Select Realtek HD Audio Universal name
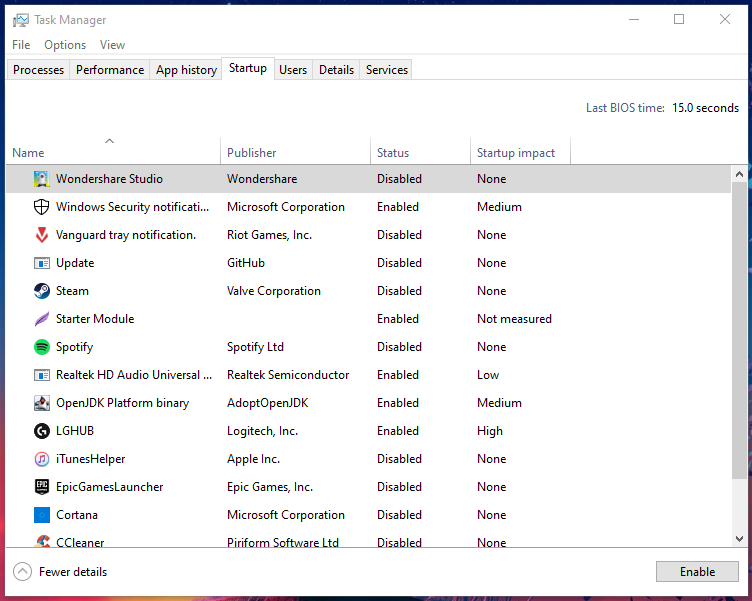 (134, 375)
